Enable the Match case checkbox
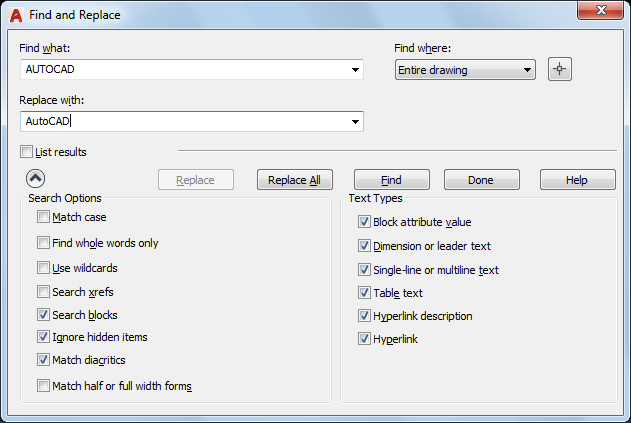Screen dimensions: 631x423 click(43, 217)
